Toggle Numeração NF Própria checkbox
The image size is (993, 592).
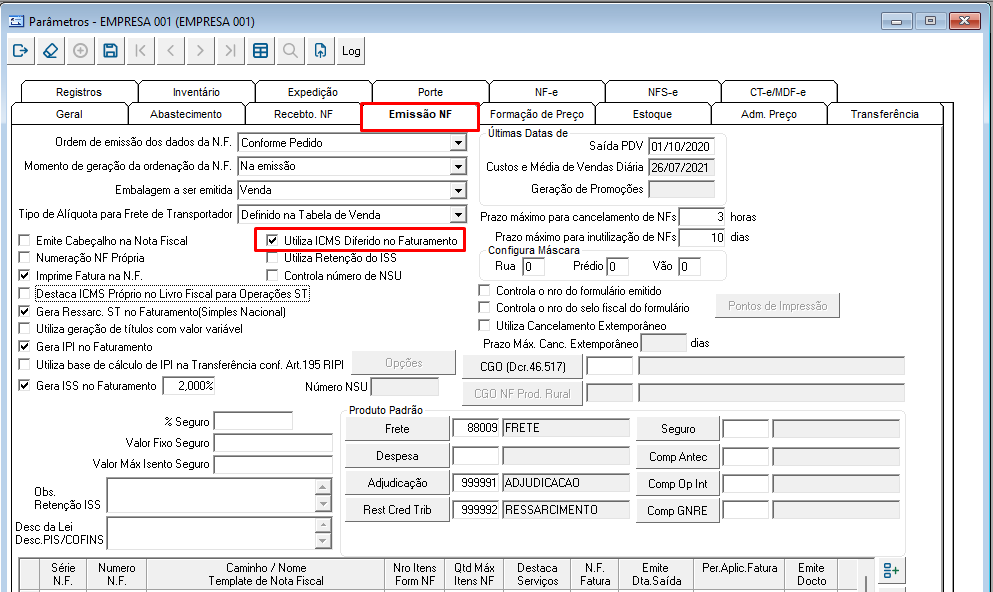[x=25, y=258]
